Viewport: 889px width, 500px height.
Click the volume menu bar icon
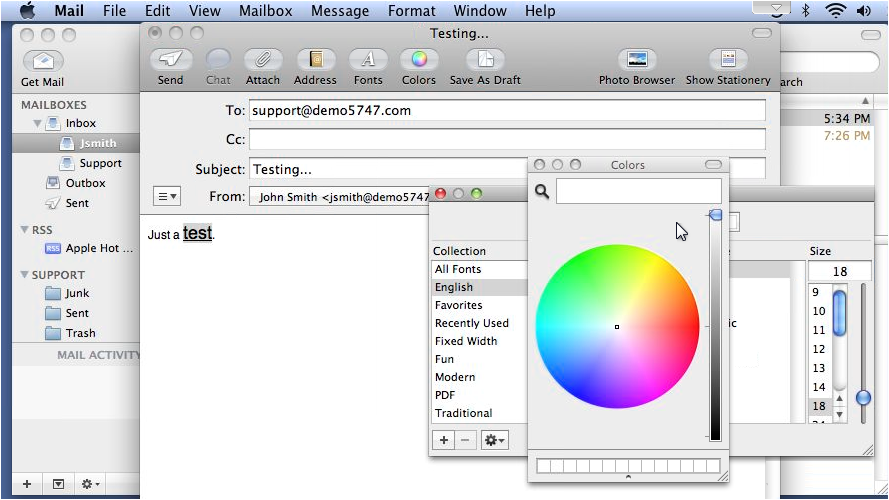tap(864, 10)
